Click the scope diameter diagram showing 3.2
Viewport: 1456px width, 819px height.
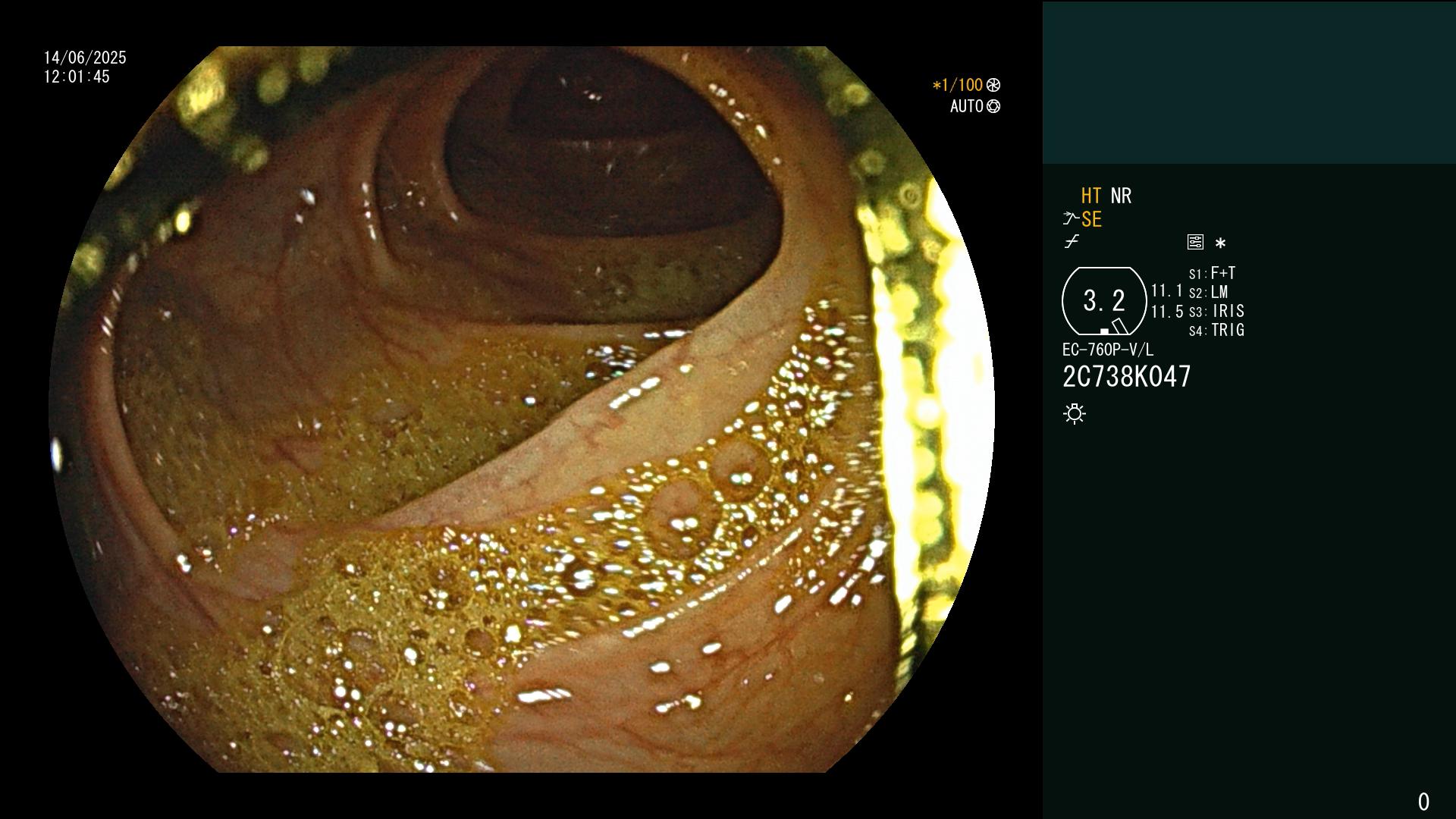(x=1104, y=301)
